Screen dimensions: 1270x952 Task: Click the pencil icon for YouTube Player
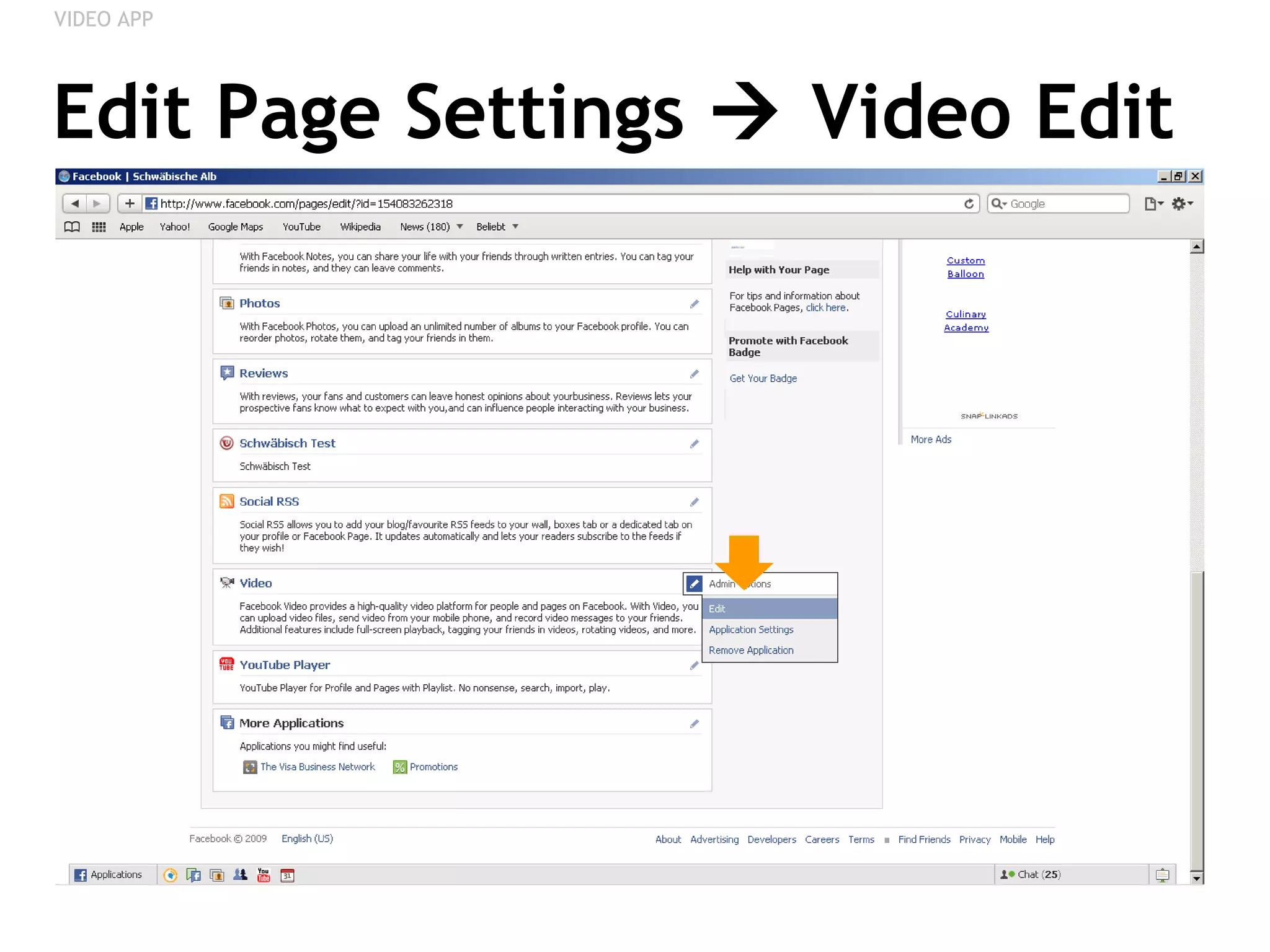[695, 666]
